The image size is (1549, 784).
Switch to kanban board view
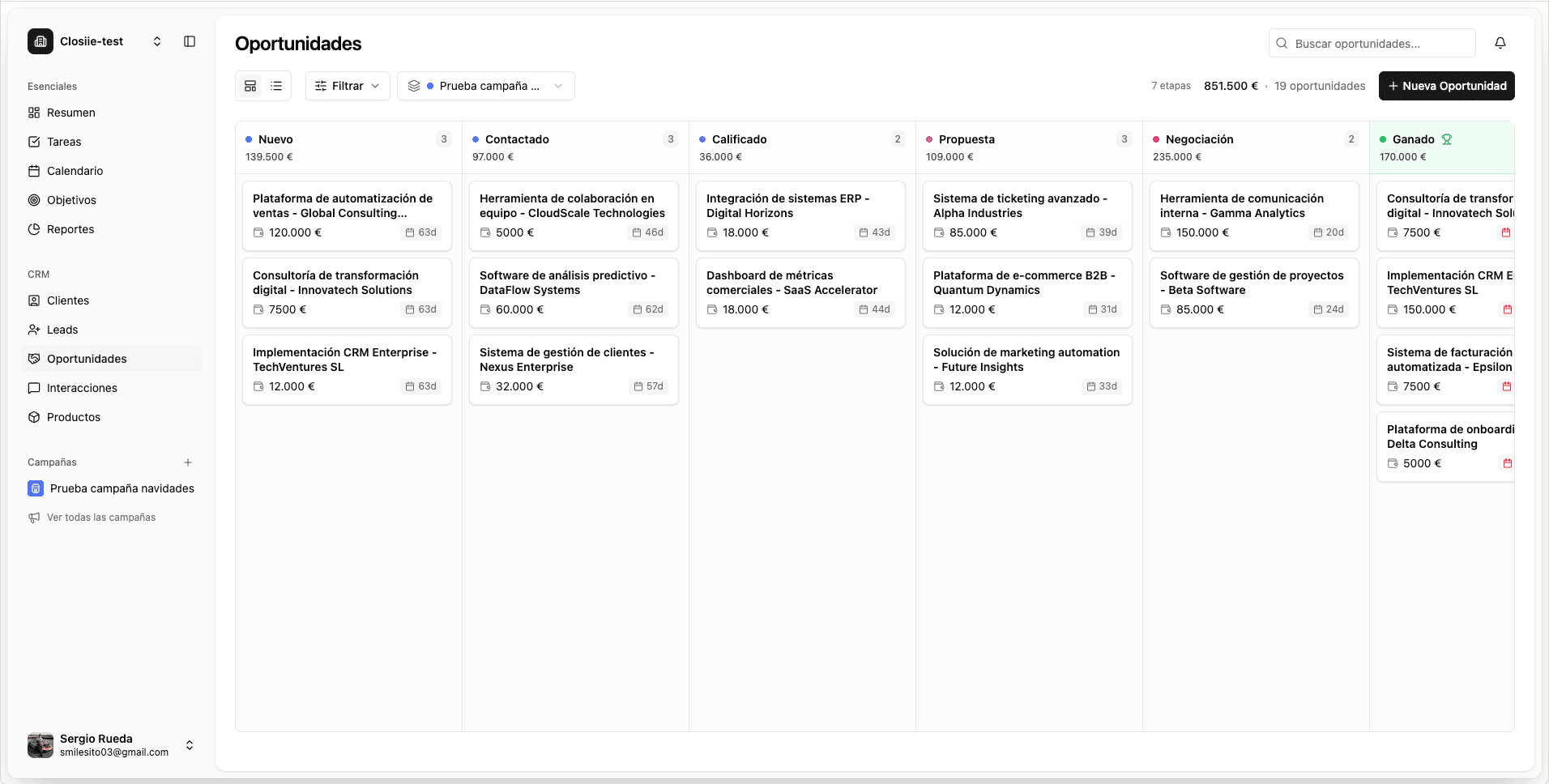pyautogui.click(x=250, y=86)
